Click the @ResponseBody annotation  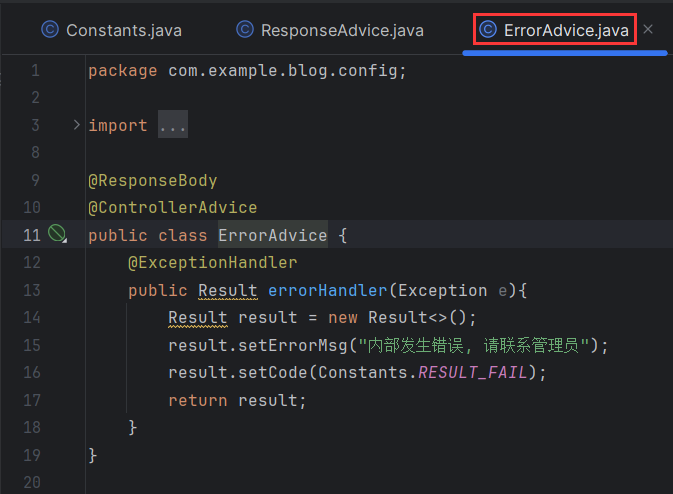[153, 180]
